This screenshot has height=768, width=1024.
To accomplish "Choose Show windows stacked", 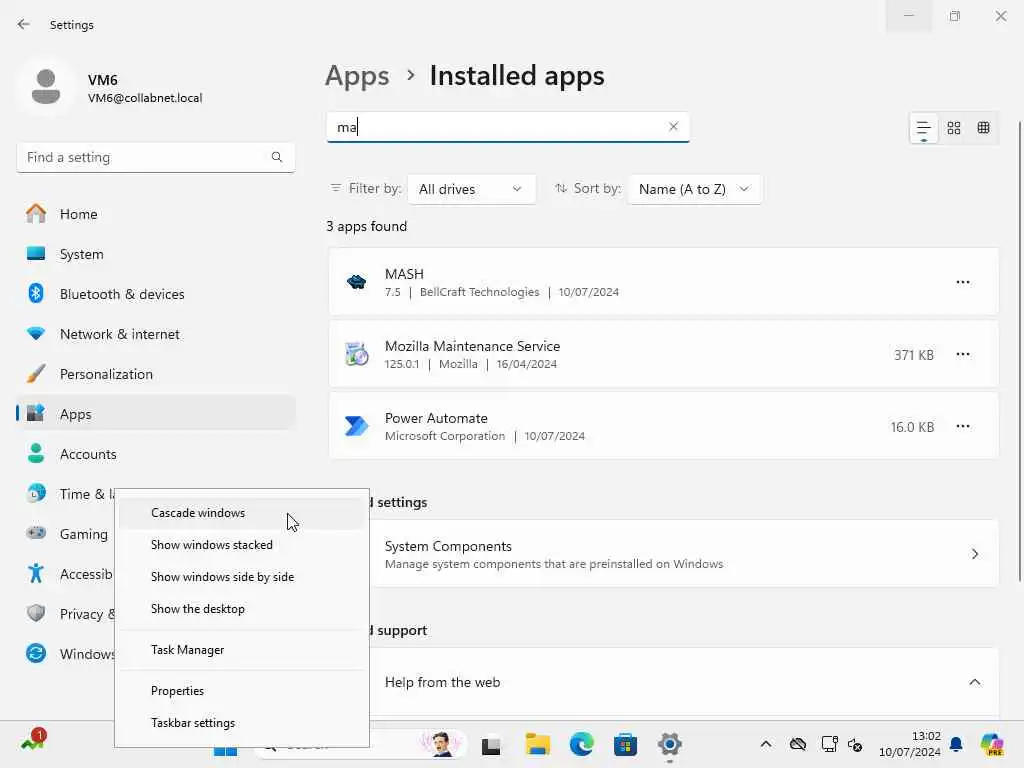I will click(x=242, y=545).
